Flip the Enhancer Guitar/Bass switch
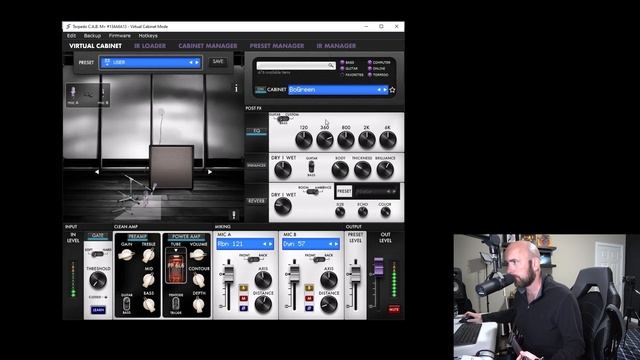The height and width of the screenshot is (360, 640). [x=311, y=167]
